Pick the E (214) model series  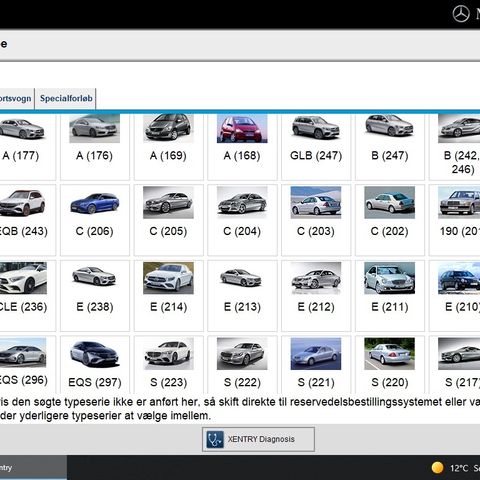click(169, 296)
